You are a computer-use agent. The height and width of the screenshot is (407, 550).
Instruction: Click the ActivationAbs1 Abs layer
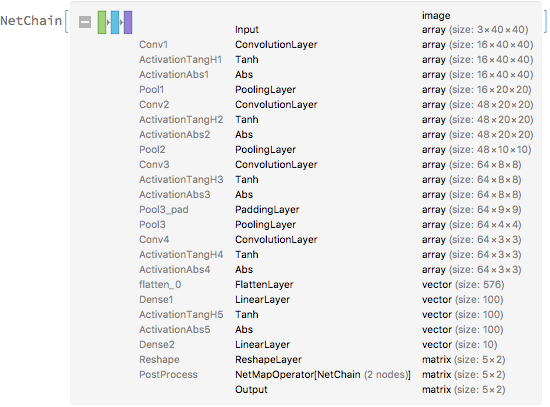click(336, 75)
